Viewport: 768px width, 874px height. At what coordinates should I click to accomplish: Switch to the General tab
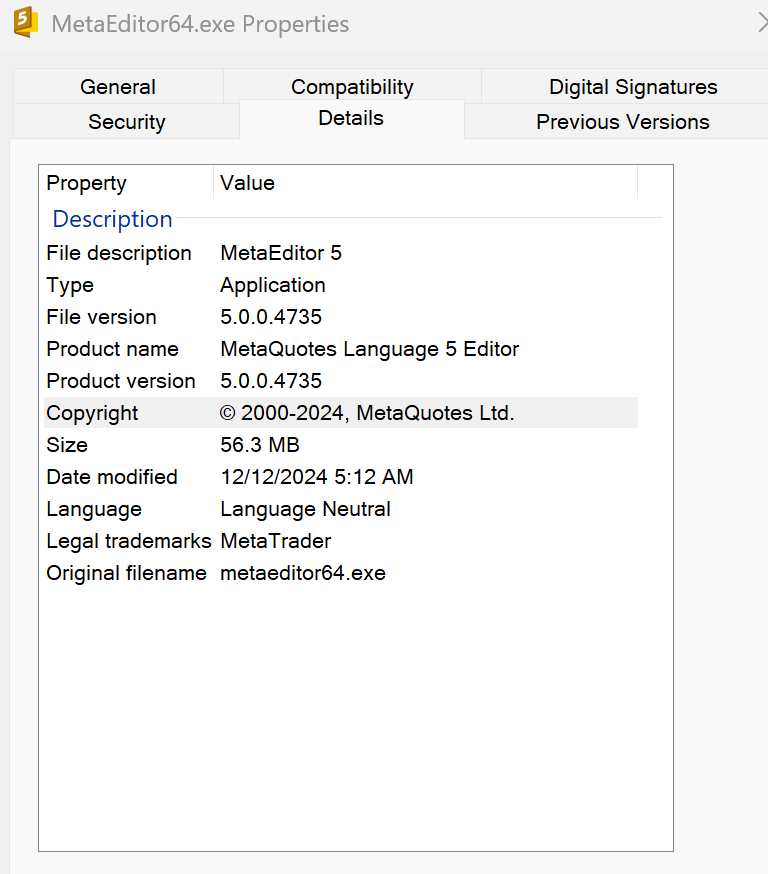click(x=118, y=86)
